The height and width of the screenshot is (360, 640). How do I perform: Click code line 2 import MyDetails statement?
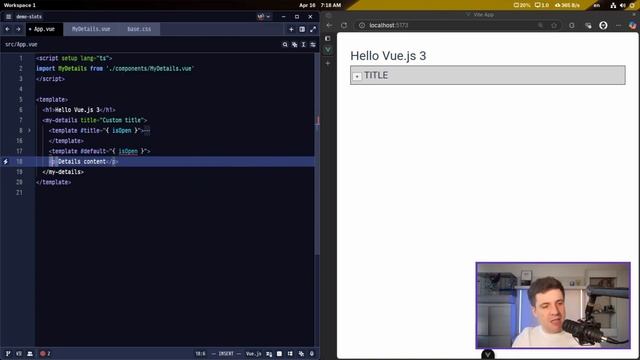pos(115,69)
